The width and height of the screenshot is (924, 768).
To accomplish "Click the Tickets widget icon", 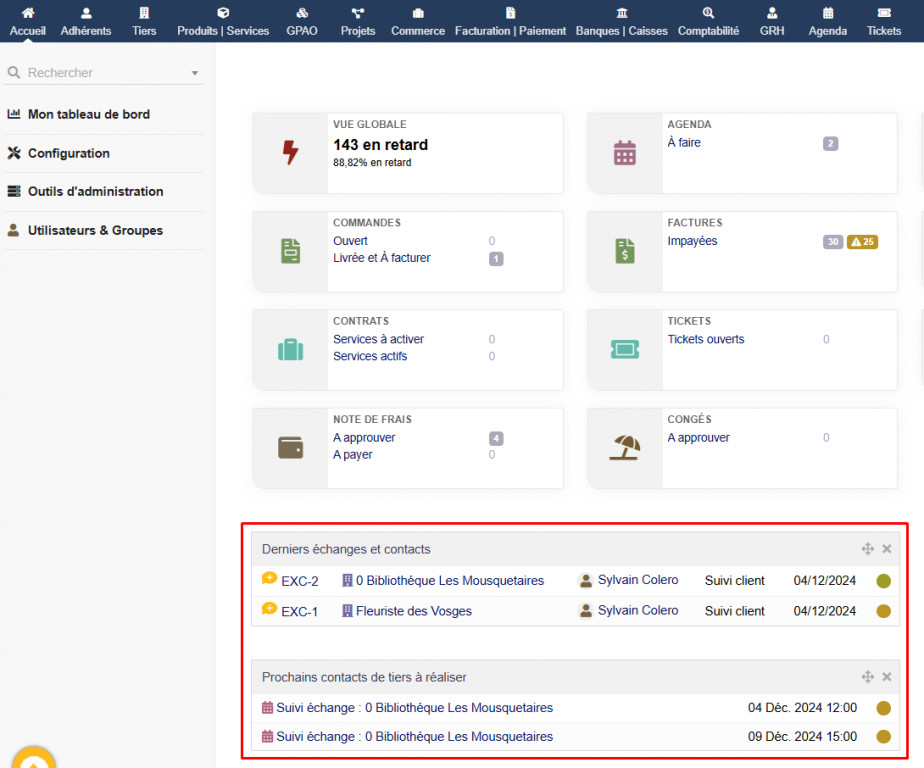I will 625,349.
